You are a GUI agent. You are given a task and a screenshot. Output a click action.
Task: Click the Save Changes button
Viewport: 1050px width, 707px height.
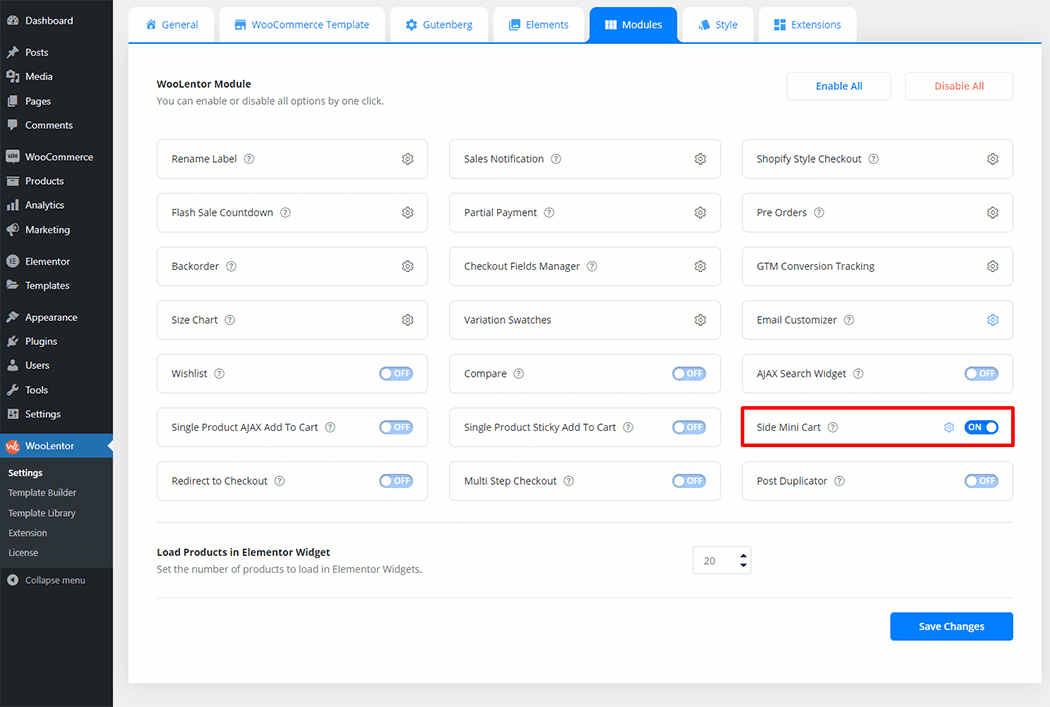click(x=951, y=626)
